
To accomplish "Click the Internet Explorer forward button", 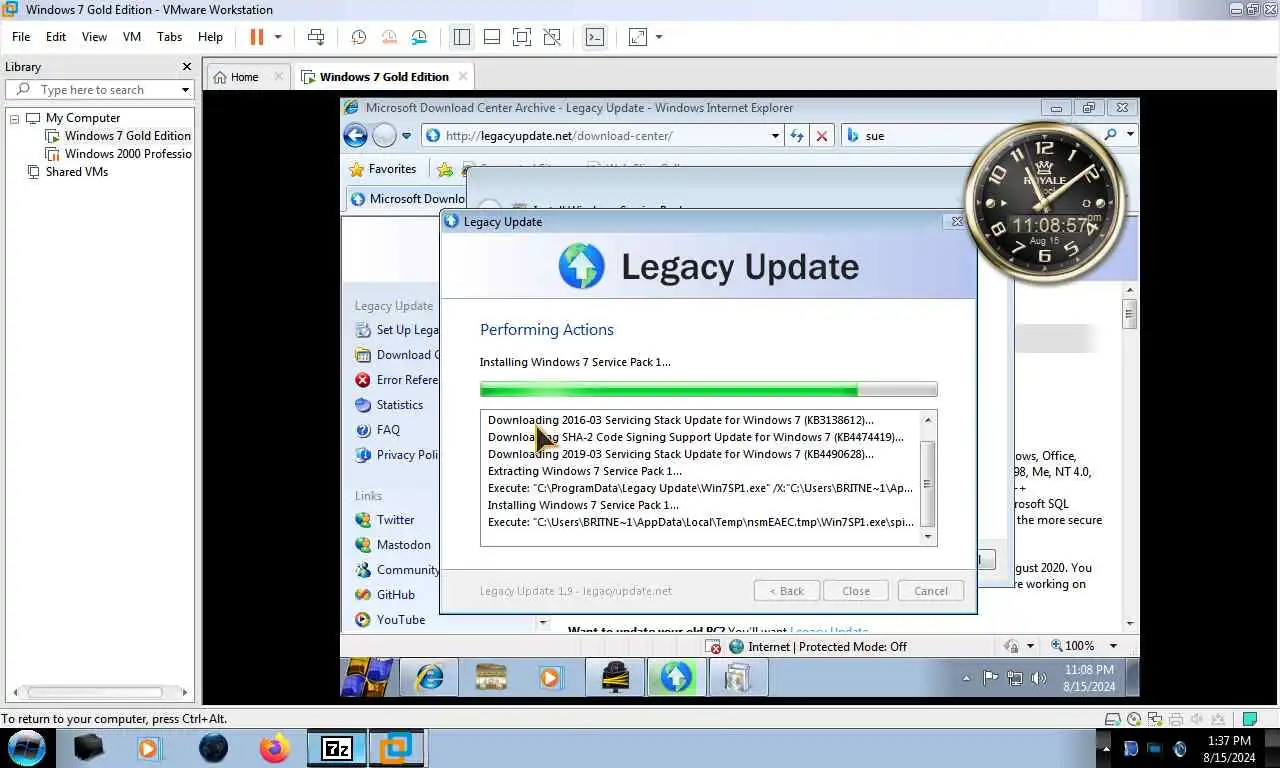I will 384,135.
